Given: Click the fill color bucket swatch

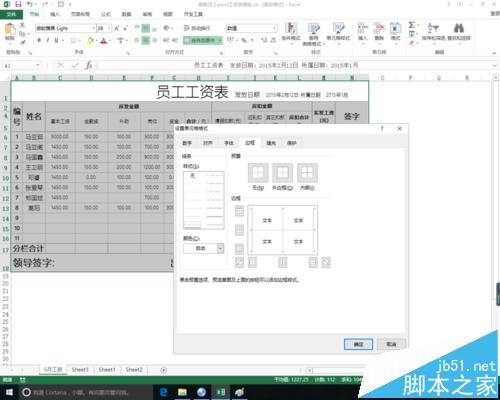Looking at the screenshot, I should (90, 40).
